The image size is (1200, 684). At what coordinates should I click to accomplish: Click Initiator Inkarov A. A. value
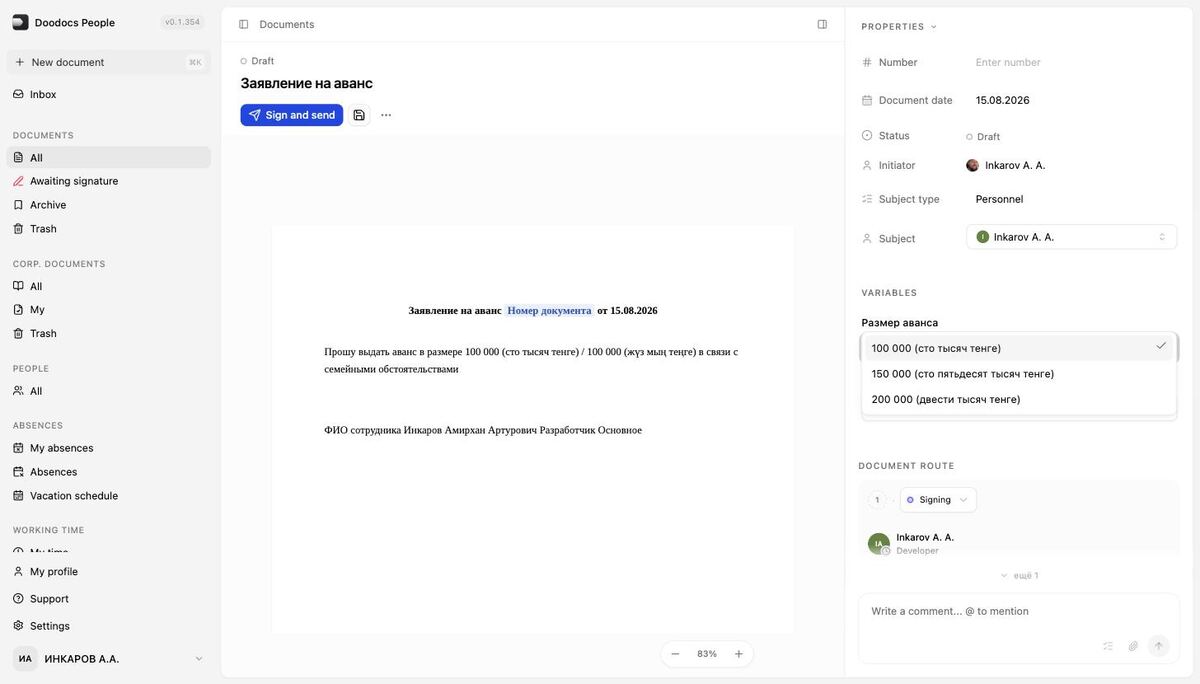1006,165
